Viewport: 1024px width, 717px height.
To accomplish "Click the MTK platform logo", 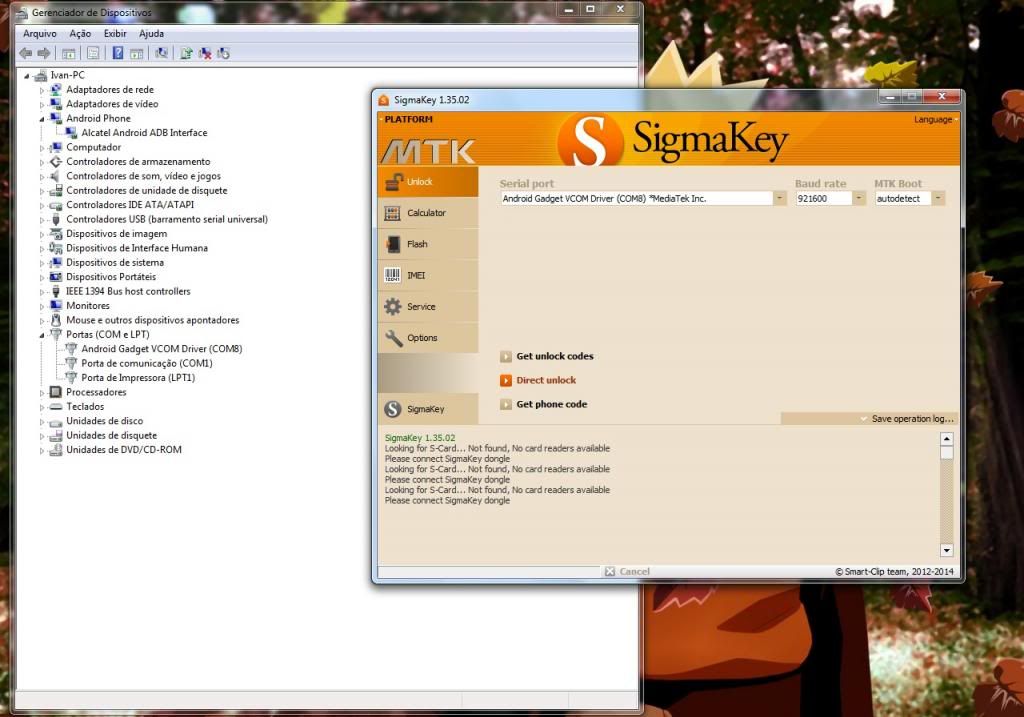I will pos(428,151).
